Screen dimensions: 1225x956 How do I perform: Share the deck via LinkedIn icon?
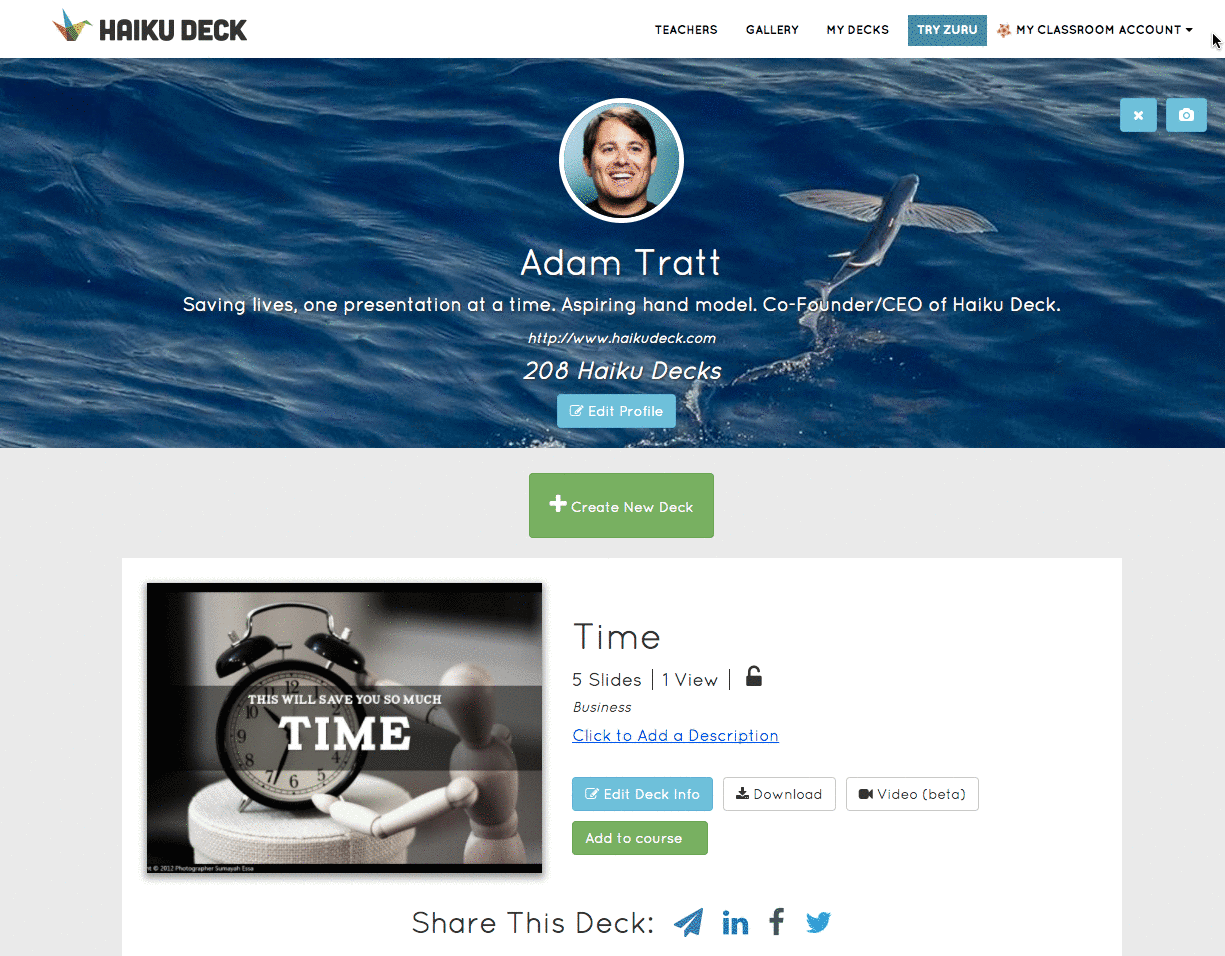coord(735,922)
